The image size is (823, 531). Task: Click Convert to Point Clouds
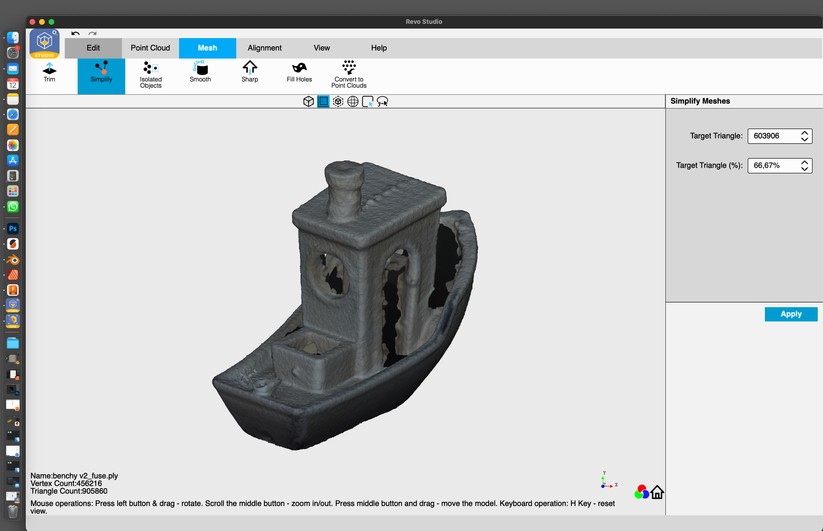coord(349,74)
